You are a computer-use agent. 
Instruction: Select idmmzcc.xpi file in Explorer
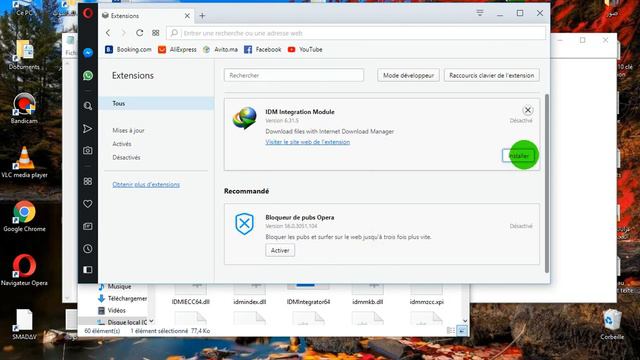click(x=427, y=294)
